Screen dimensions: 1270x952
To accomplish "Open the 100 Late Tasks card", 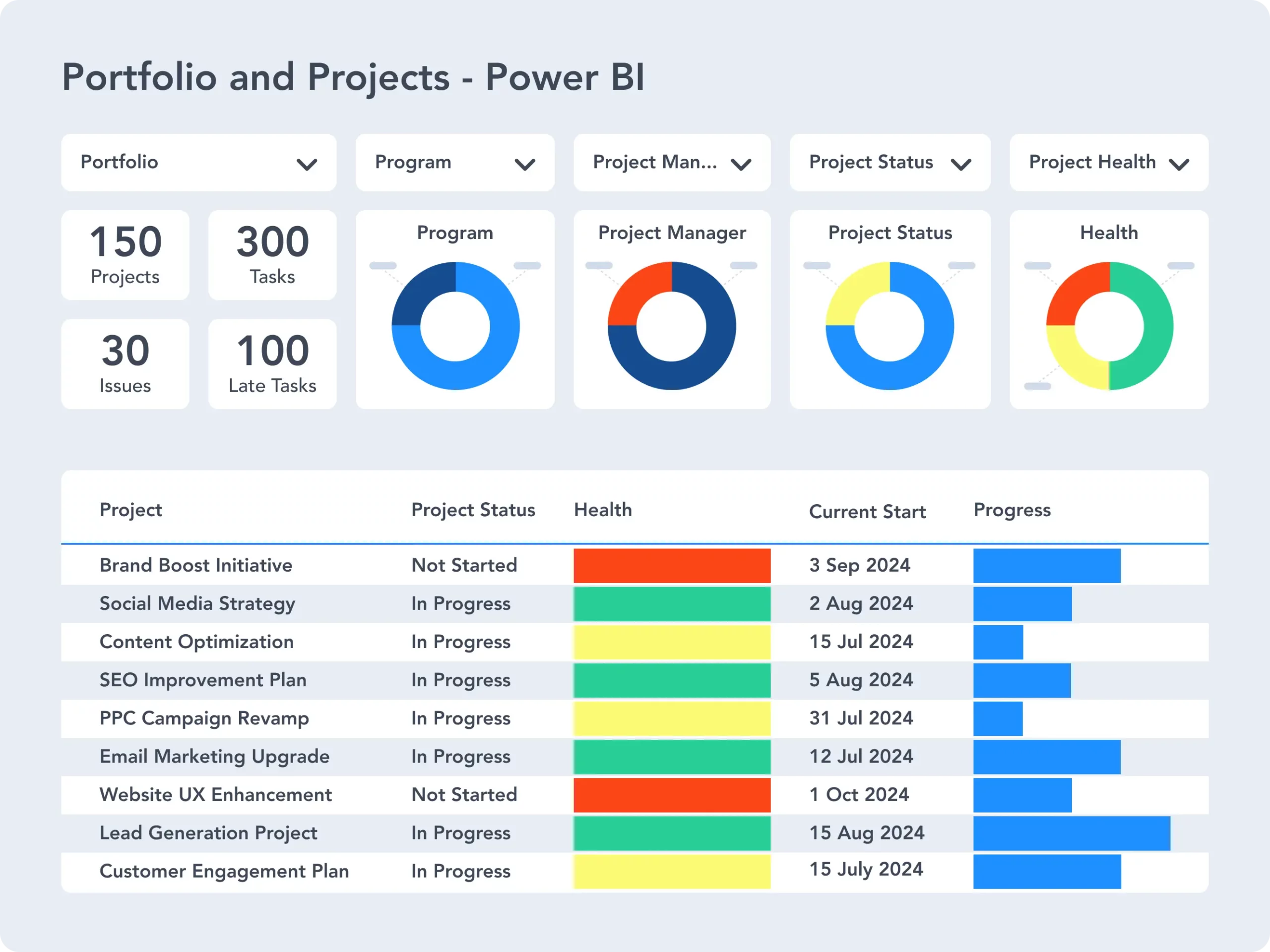I will (x=272, y=364).
